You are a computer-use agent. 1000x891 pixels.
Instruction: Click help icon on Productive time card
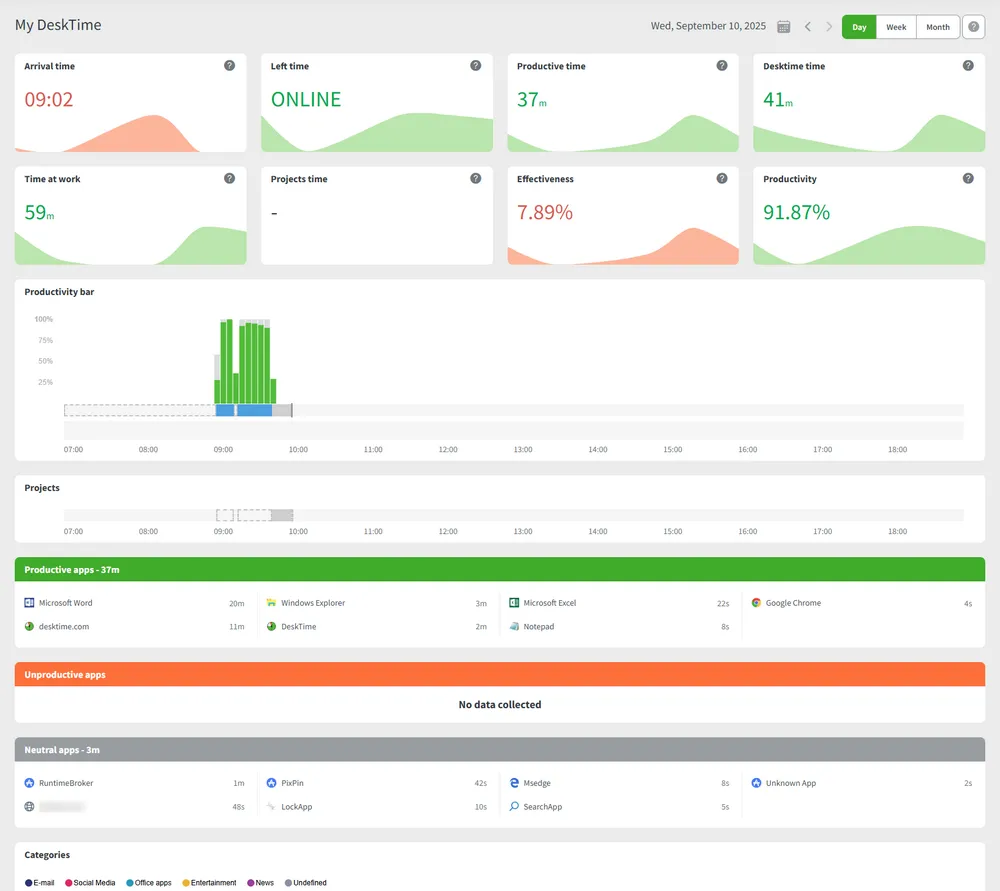(x=722, y=66)
